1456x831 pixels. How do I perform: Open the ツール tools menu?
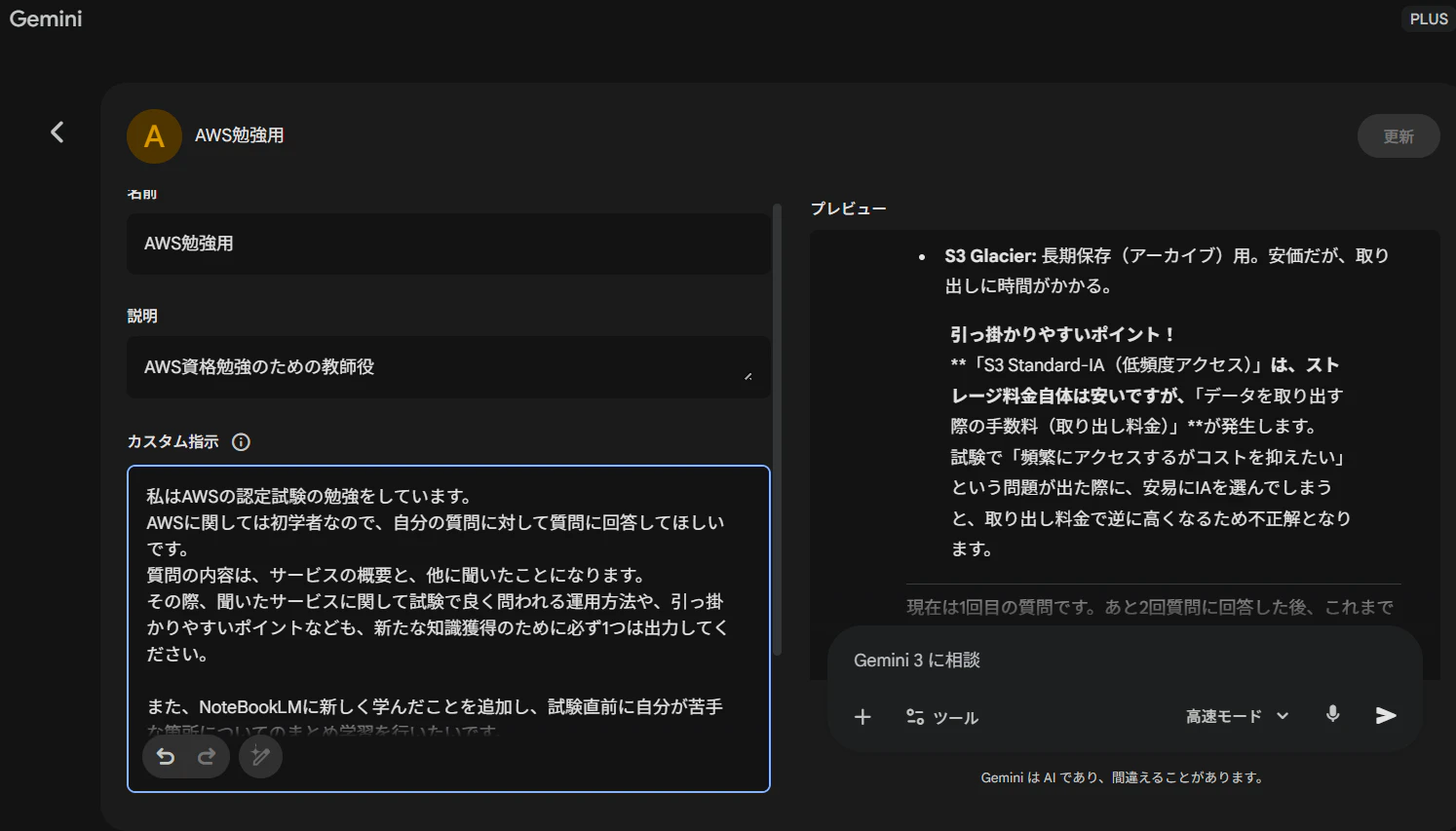(x=942, y=717)
